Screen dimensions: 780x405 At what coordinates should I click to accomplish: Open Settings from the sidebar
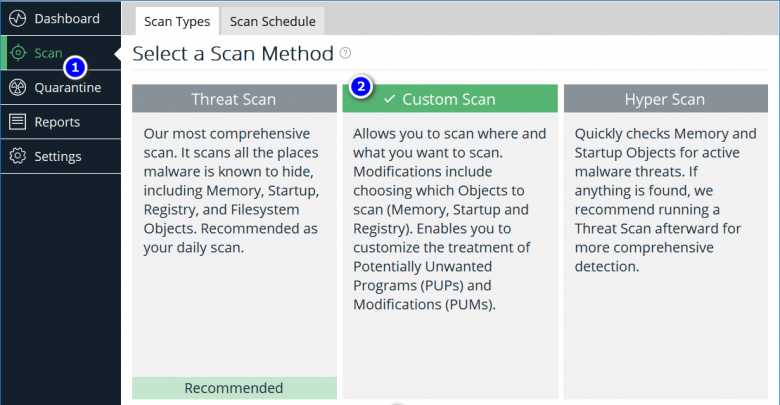58,156
